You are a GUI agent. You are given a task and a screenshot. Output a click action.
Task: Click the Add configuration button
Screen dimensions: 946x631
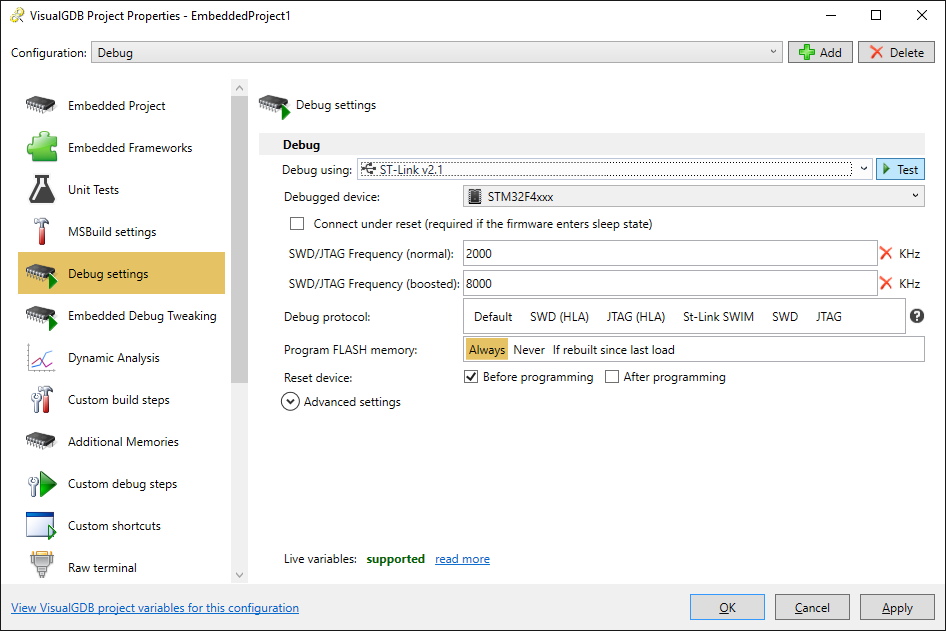coord(820,52)
